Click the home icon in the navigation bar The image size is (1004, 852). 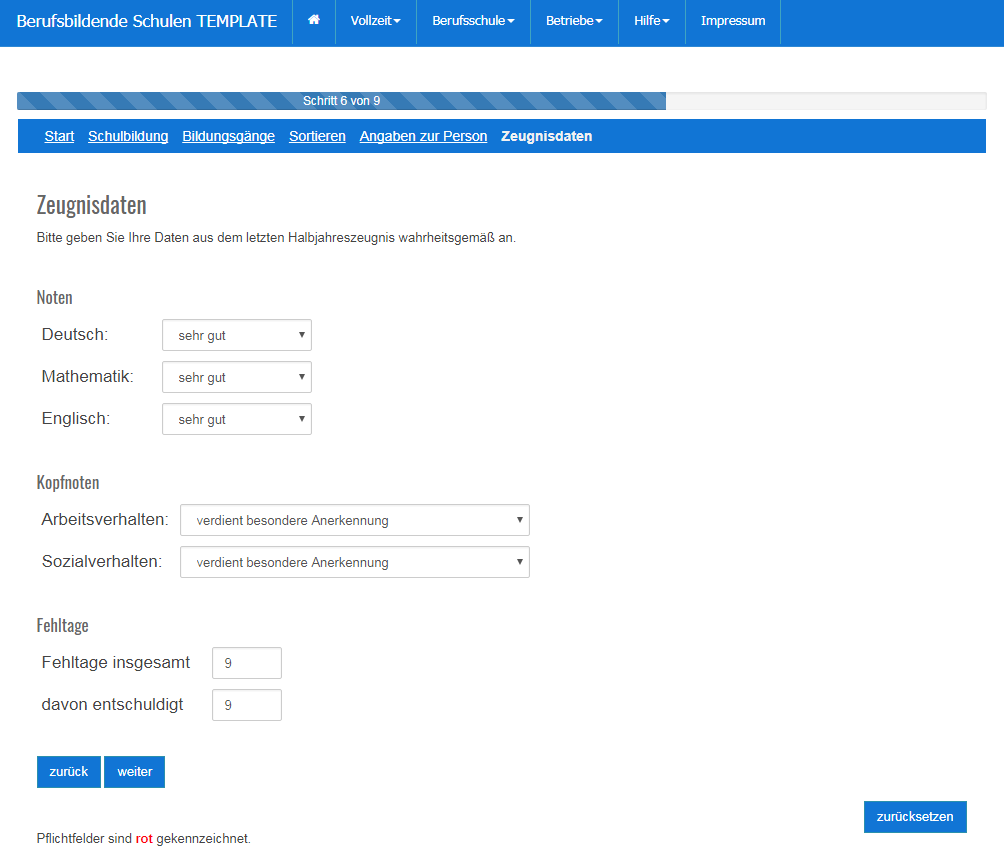(314, 22)
